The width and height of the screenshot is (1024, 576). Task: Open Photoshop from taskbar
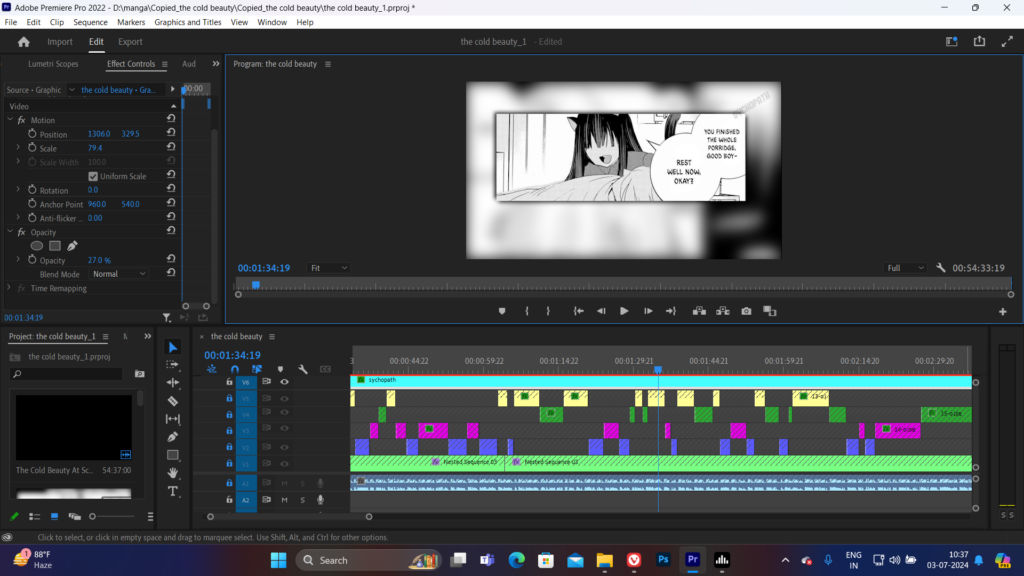point(663,560)
